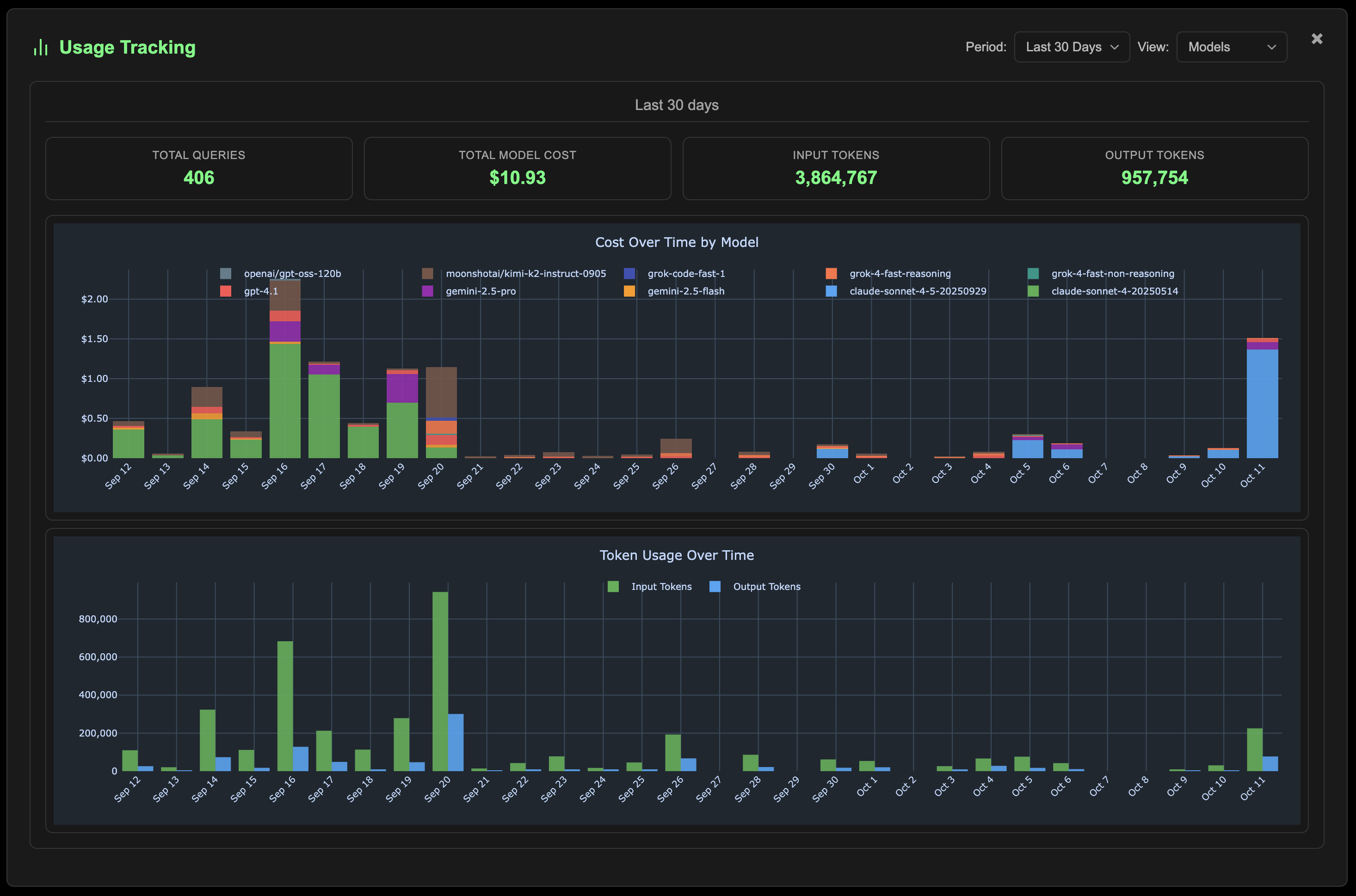Click the gpt-4.1 red legend swatch
Viewport: 1356px width, 896px height.
(x=225, y=291)
